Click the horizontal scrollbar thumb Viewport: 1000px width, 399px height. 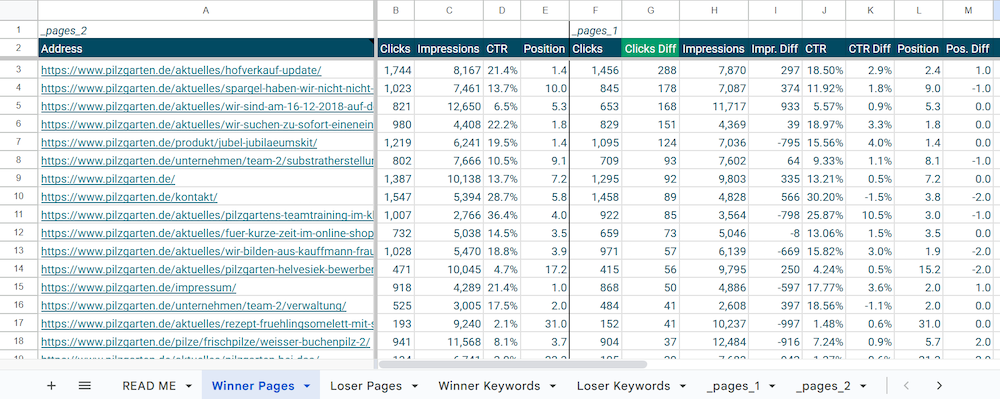coord(513,365)
